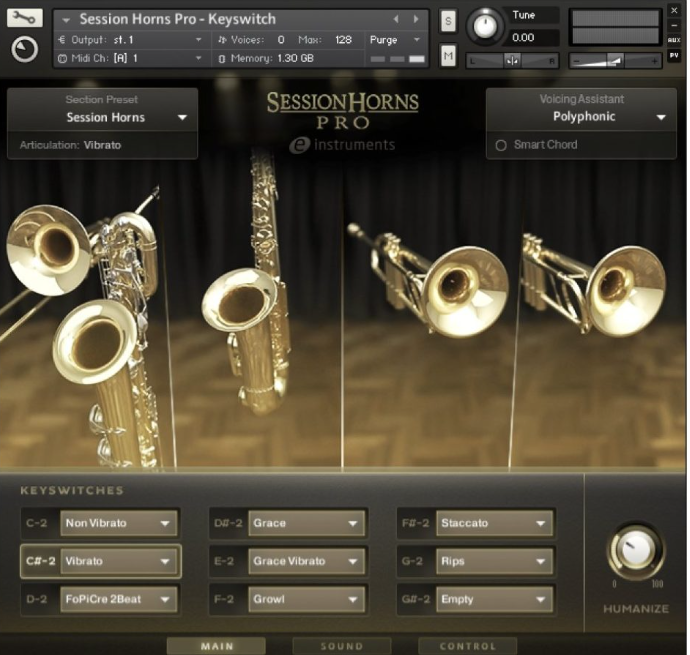Go to previous instrument with left arrow
Screen dimensions: 690x655
click(x=396, y=19)
